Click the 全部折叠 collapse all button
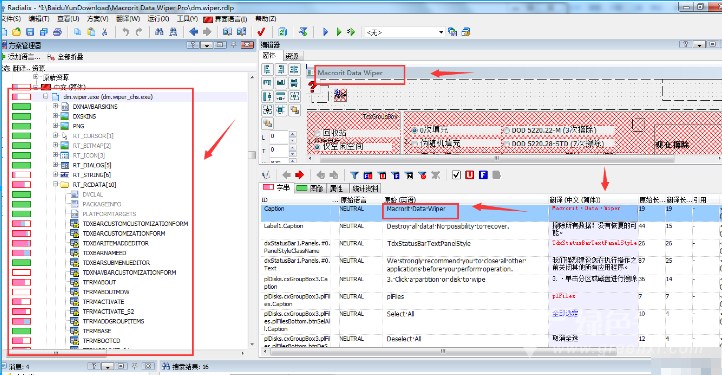 [65, 57]
